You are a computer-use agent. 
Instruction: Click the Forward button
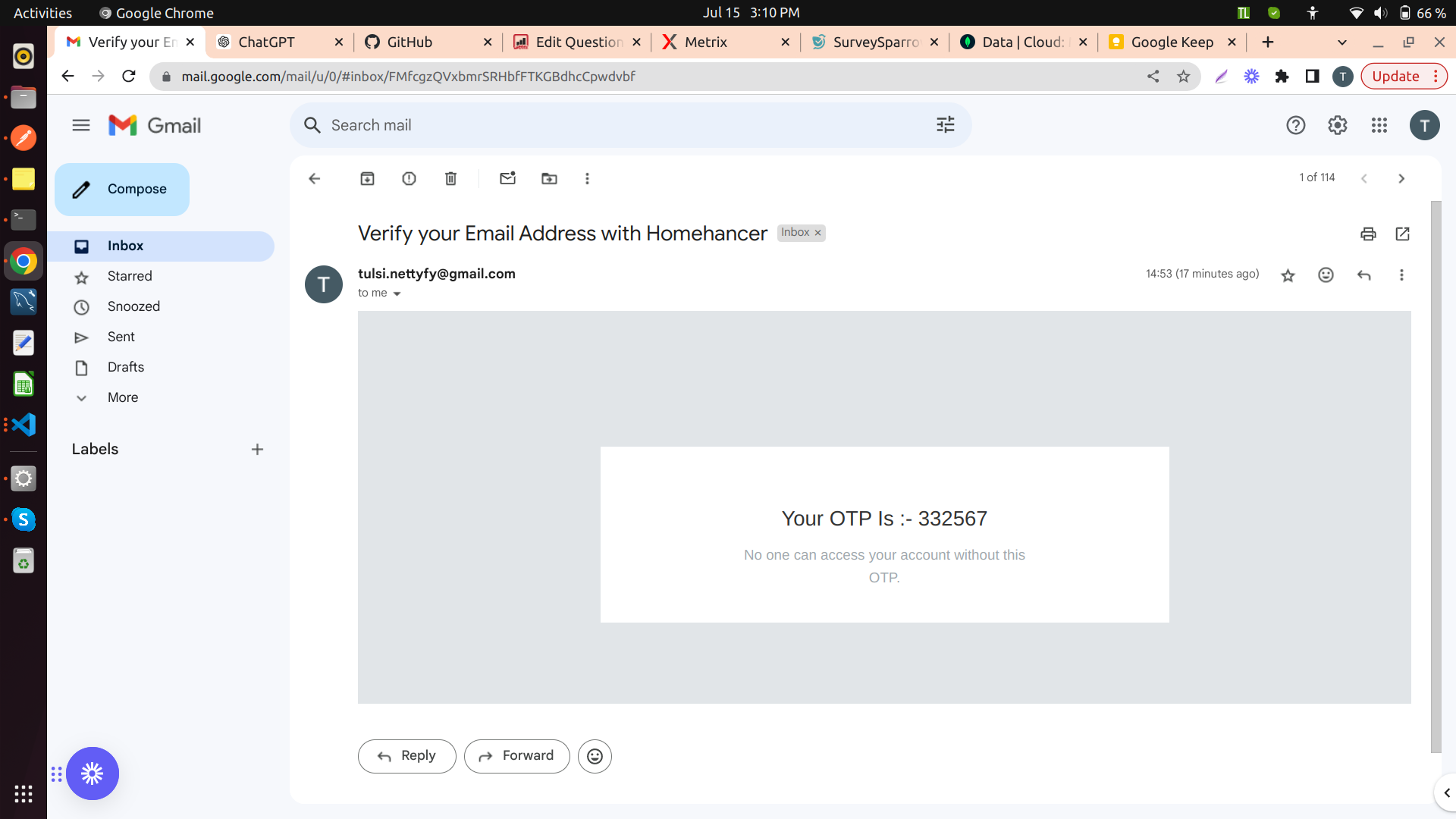(516, 757)
